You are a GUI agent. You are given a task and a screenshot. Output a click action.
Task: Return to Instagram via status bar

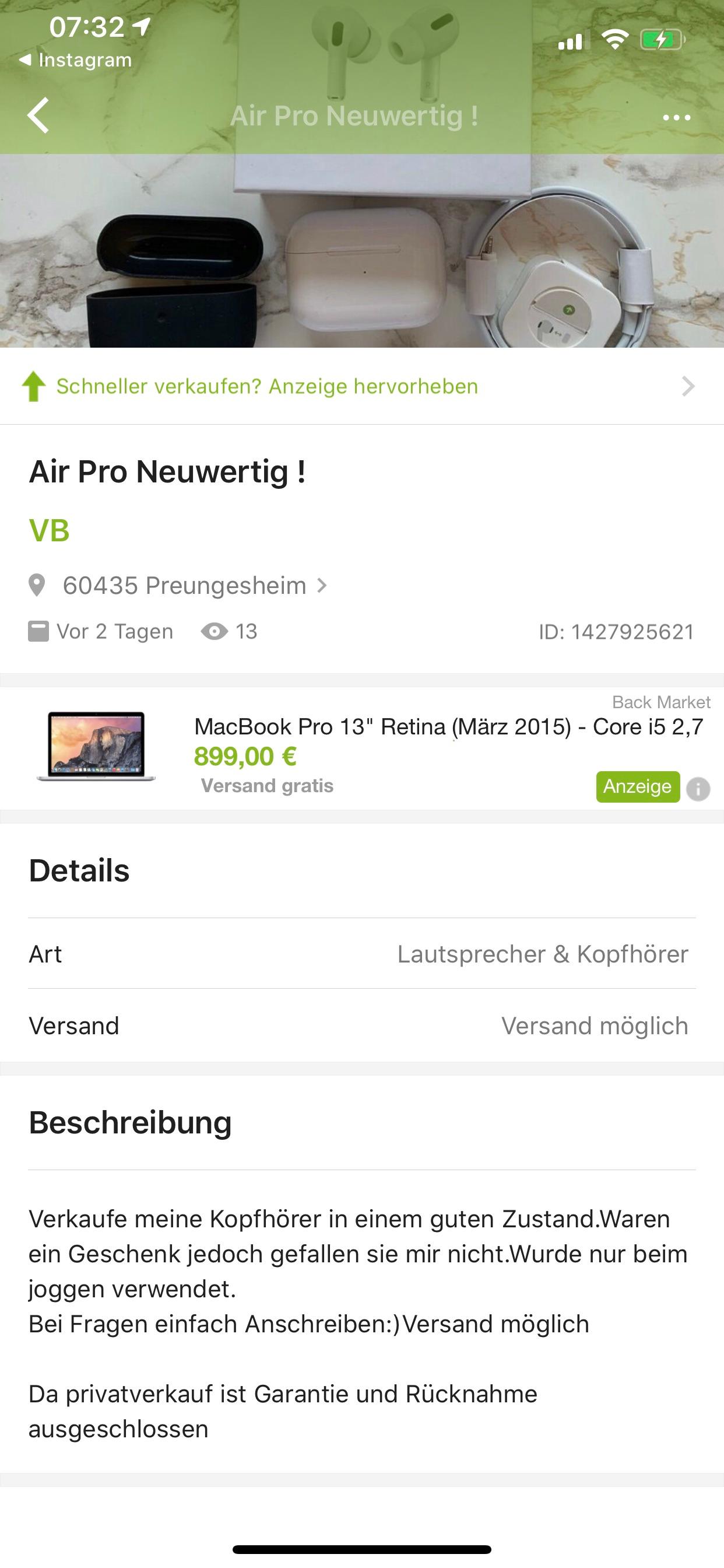[x=75, y=60]
